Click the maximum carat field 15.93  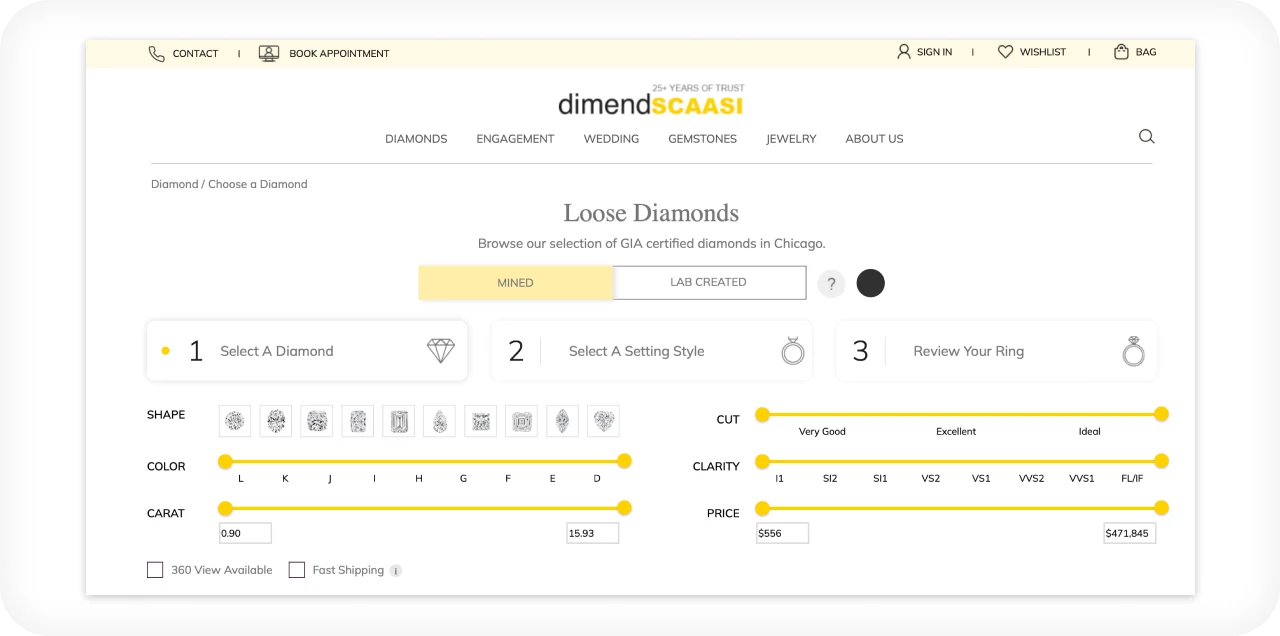593,533
